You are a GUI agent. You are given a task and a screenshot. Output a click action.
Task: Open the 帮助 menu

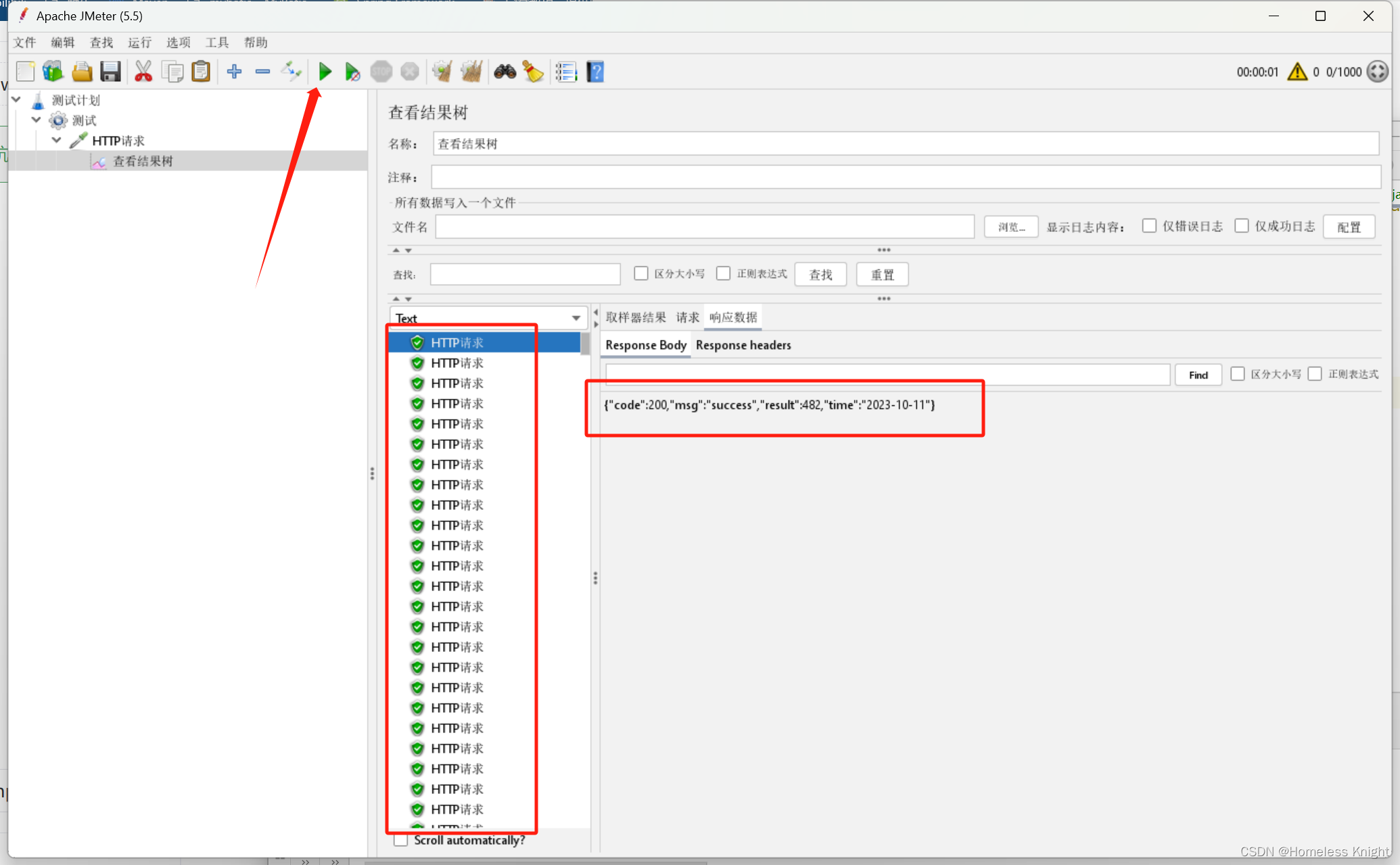click(256, 43)
